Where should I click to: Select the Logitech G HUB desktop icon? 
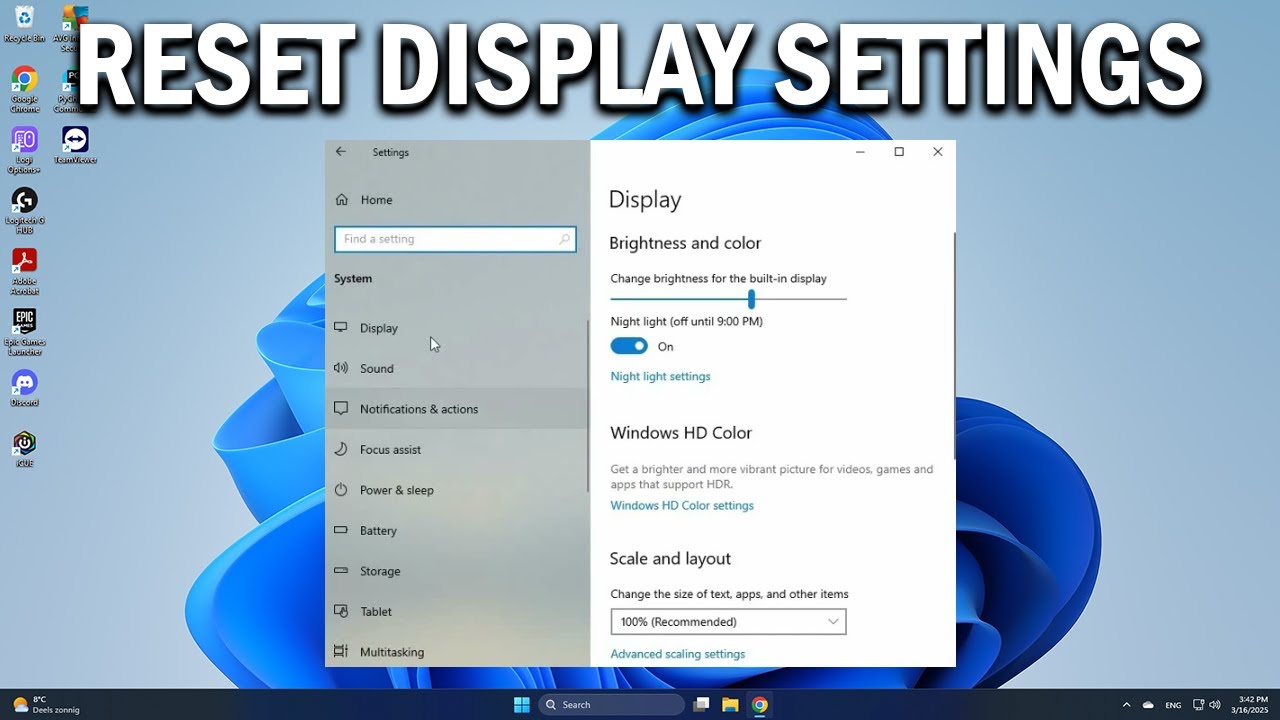pos(24,210)
